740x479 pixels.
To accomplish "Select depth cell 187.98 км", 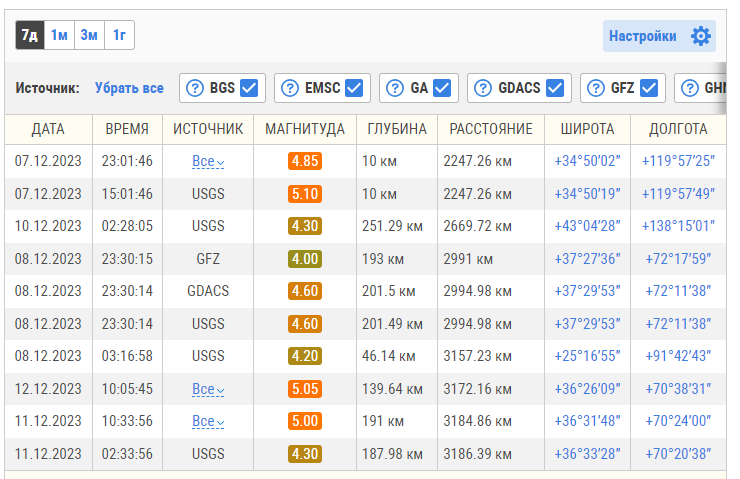I will click(x=392, y=454).
